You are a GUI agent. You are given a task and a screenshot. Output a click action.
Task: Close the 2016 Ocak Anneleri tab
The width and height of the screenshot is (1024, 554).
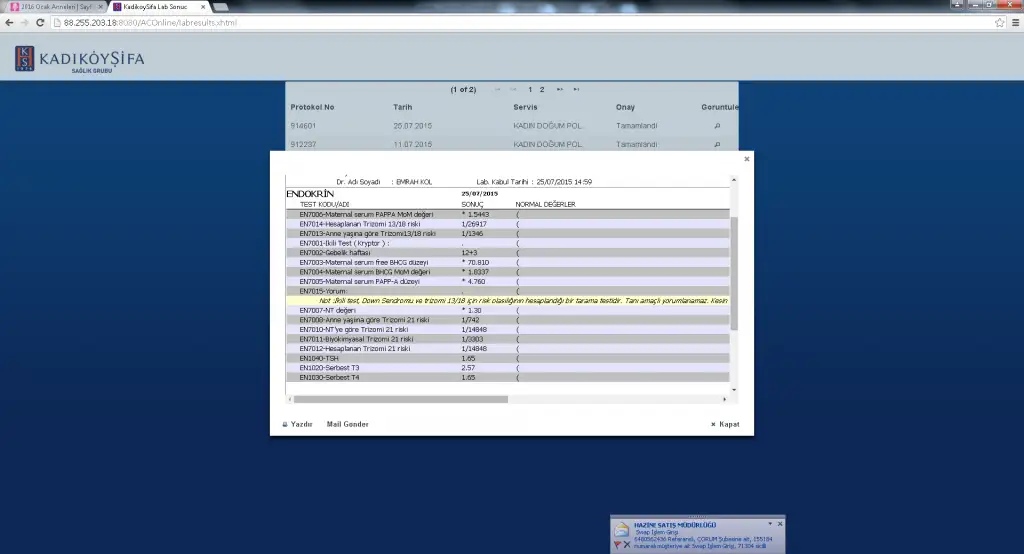101,7
